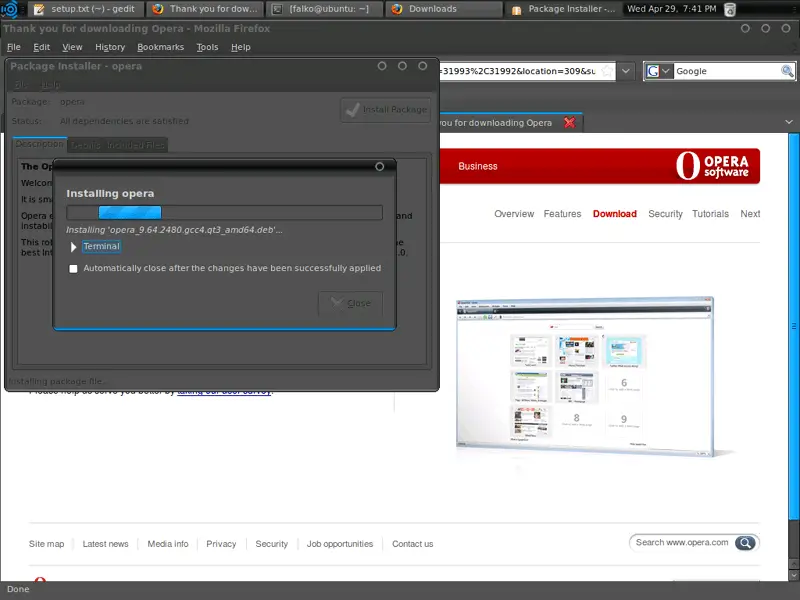Screen dimensions: 800x600
Task: Open Firefox Tools menu
Action: click(x=207, y=47)
